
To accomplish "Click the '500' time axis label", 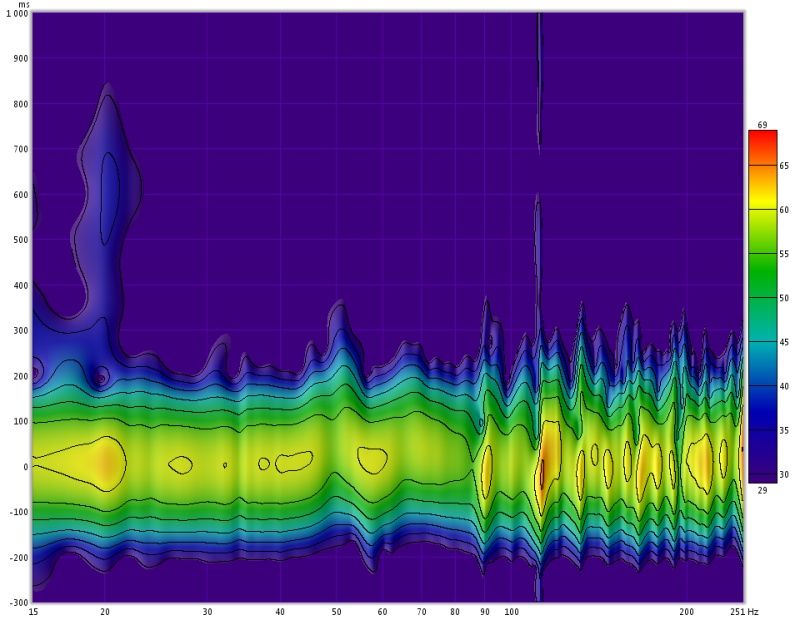I will [21, 240].
